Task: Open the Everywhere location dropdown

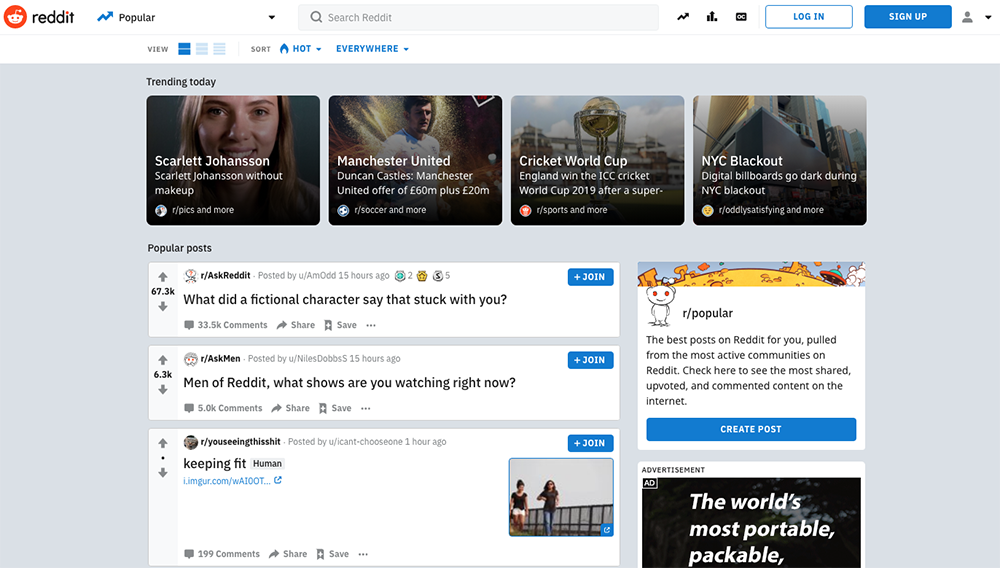Action: coord(372,49)
